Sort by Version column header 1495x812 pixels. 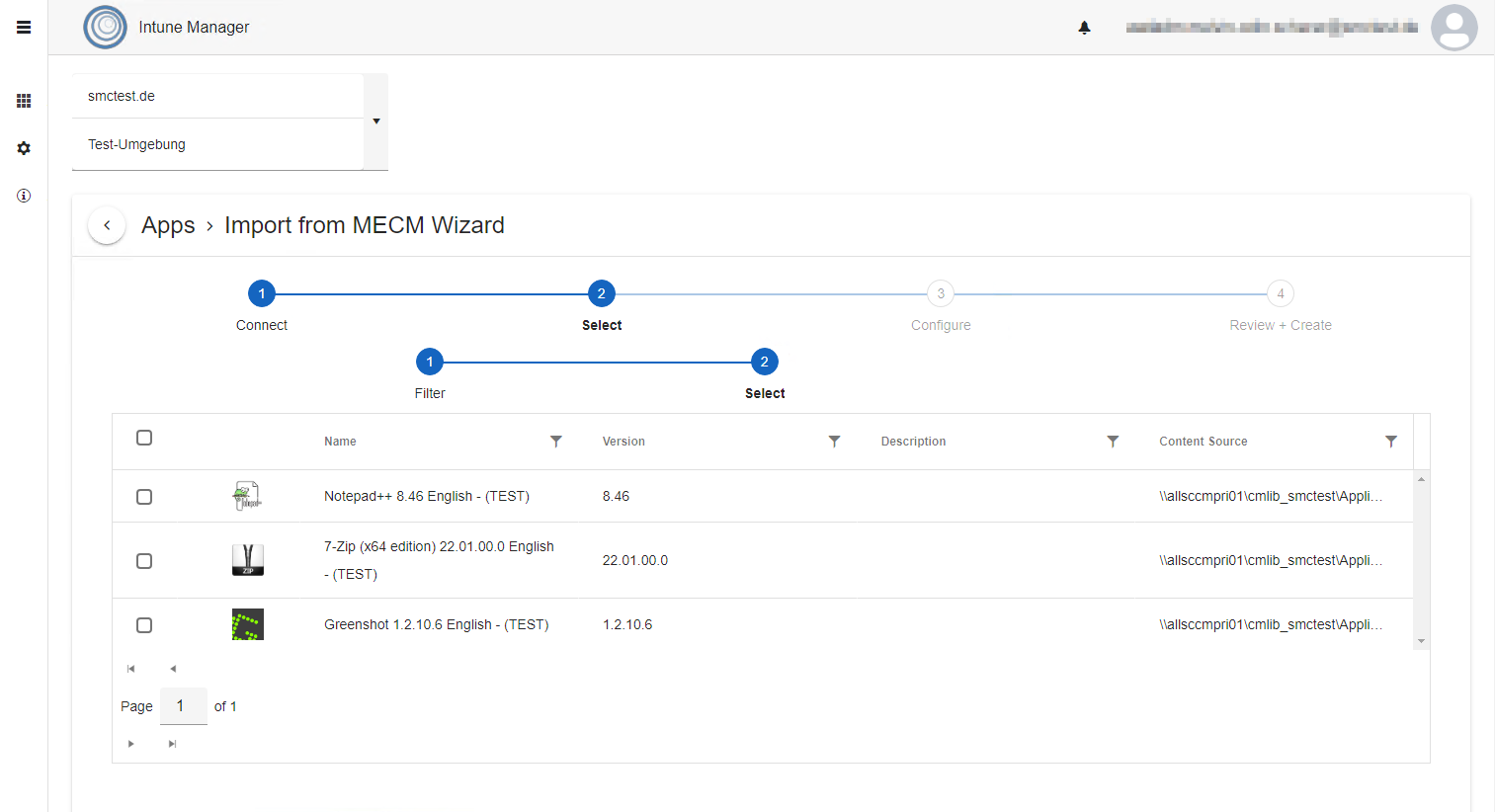tap(623, 442)
